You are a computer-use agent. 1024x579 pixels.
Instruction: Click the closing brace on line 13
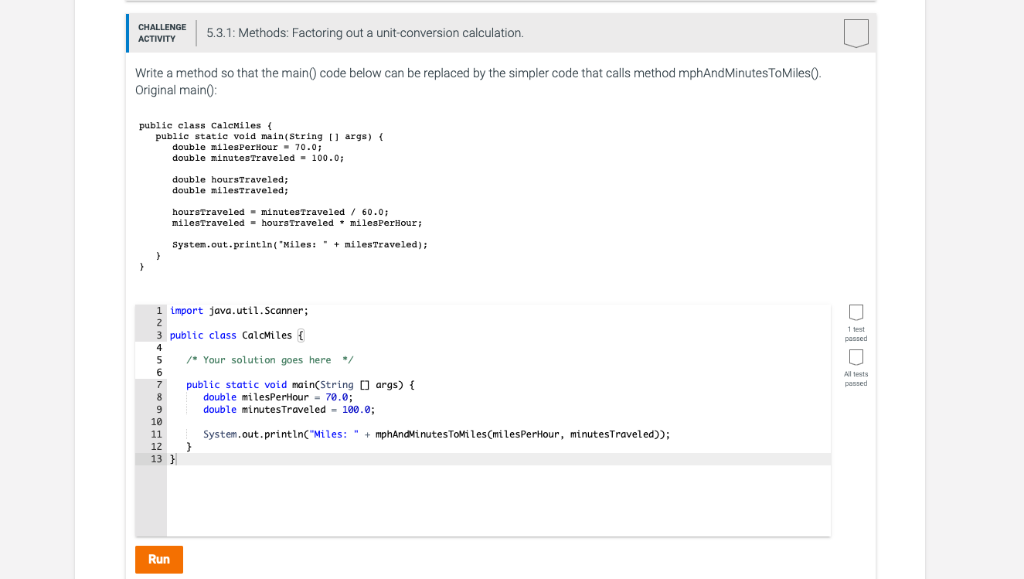pyautogui.click(x=173, y=459)
